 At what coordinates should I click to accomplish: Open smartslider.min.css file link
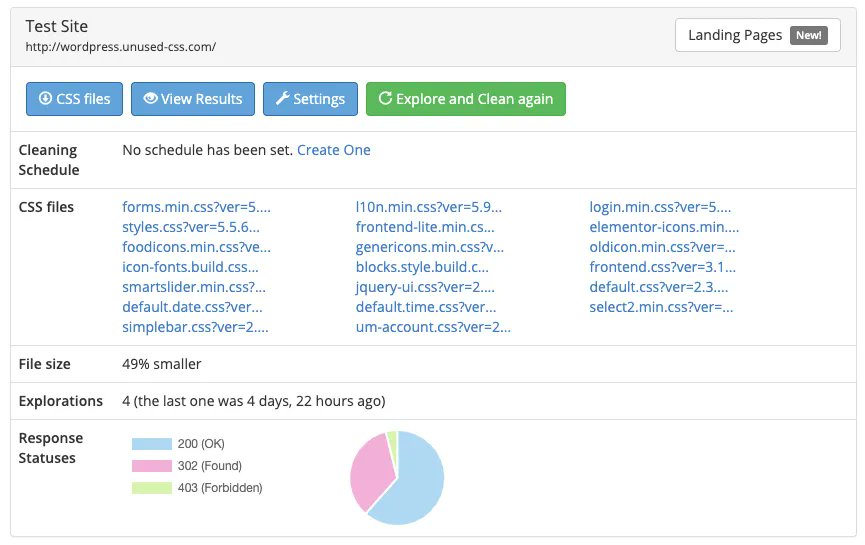point(194,287)
